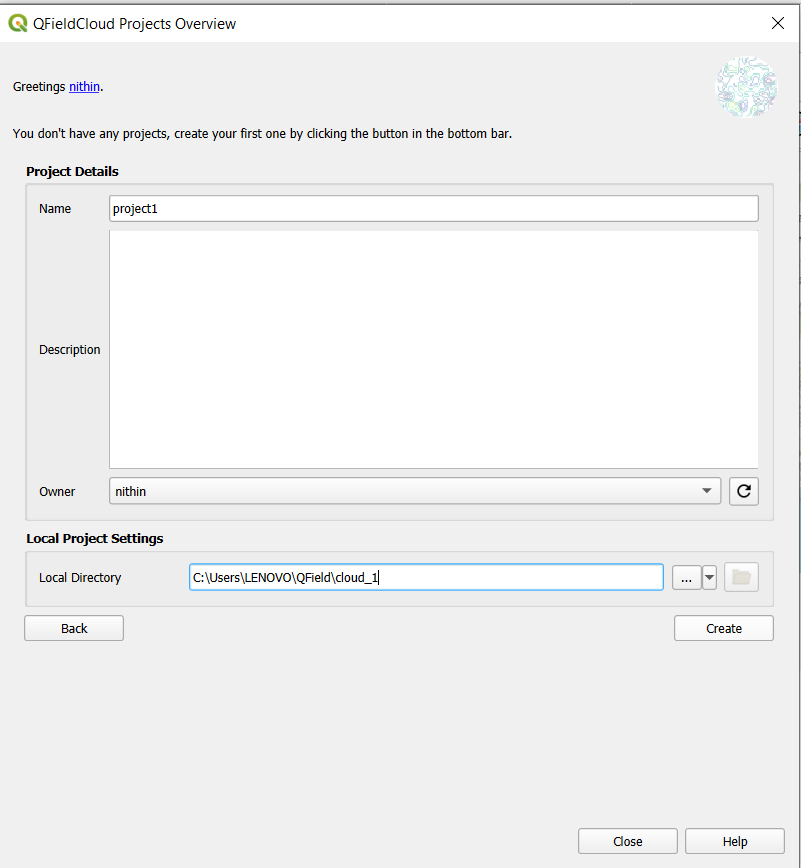
Task: Open the nithin profile link
Action: (x=84, y=87)
